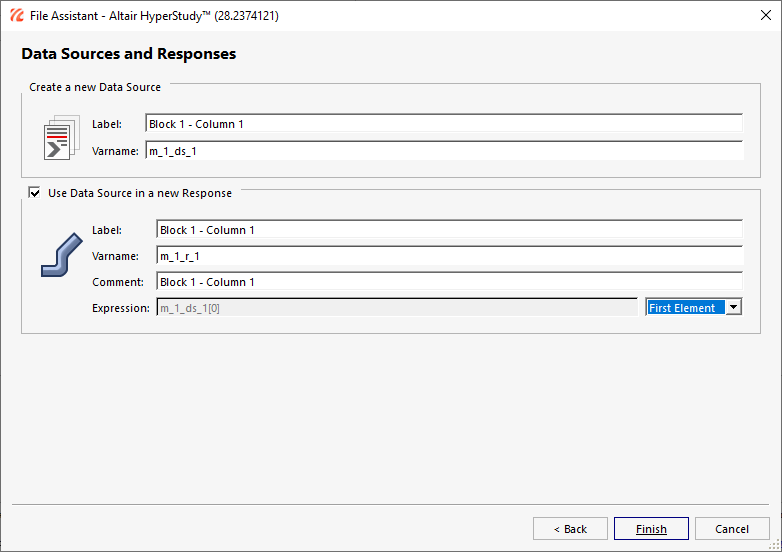Open the First Element dropdown arrow
The height and width of the screenshot is (552, 782).
[733, 307]
